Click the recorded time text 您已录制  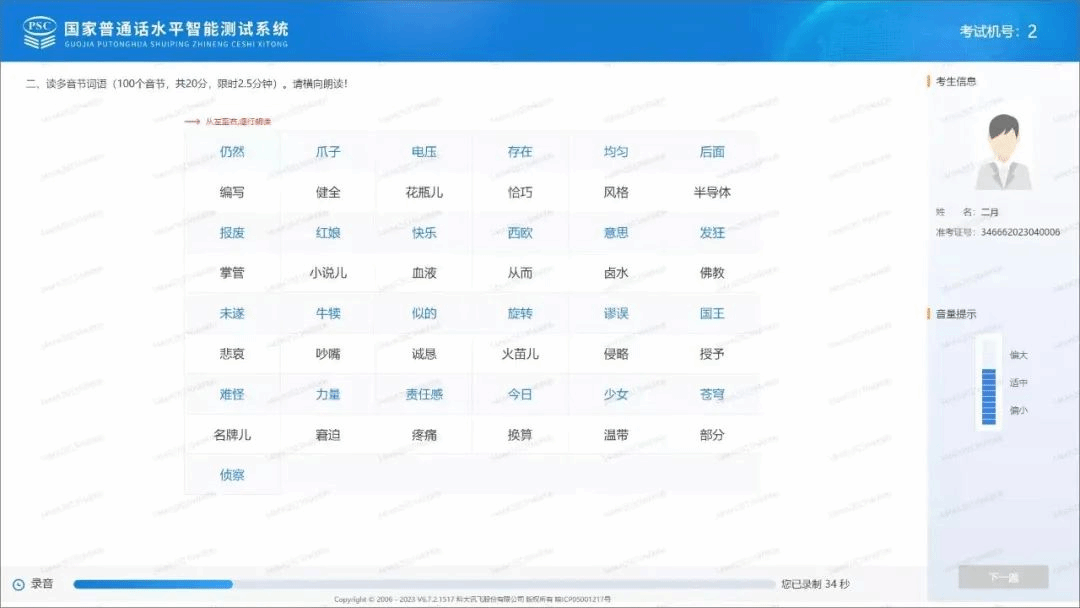(815, 584)
